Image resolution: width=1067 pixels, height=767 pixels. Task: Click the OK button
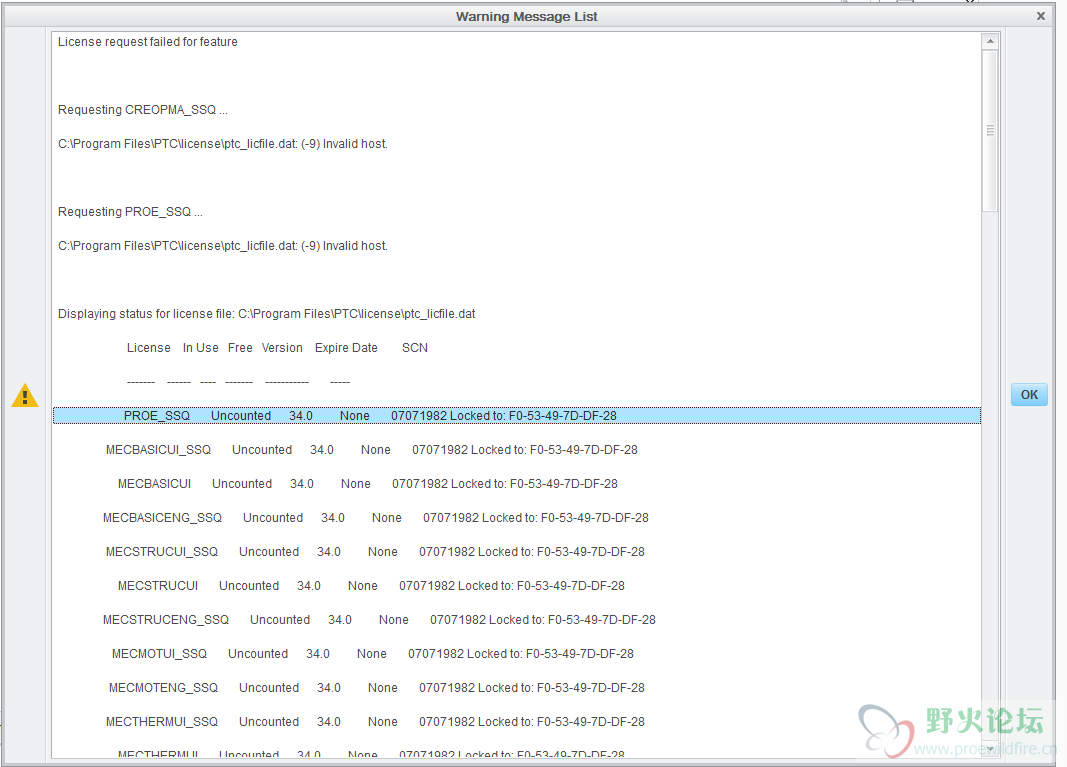[1029, 395]
